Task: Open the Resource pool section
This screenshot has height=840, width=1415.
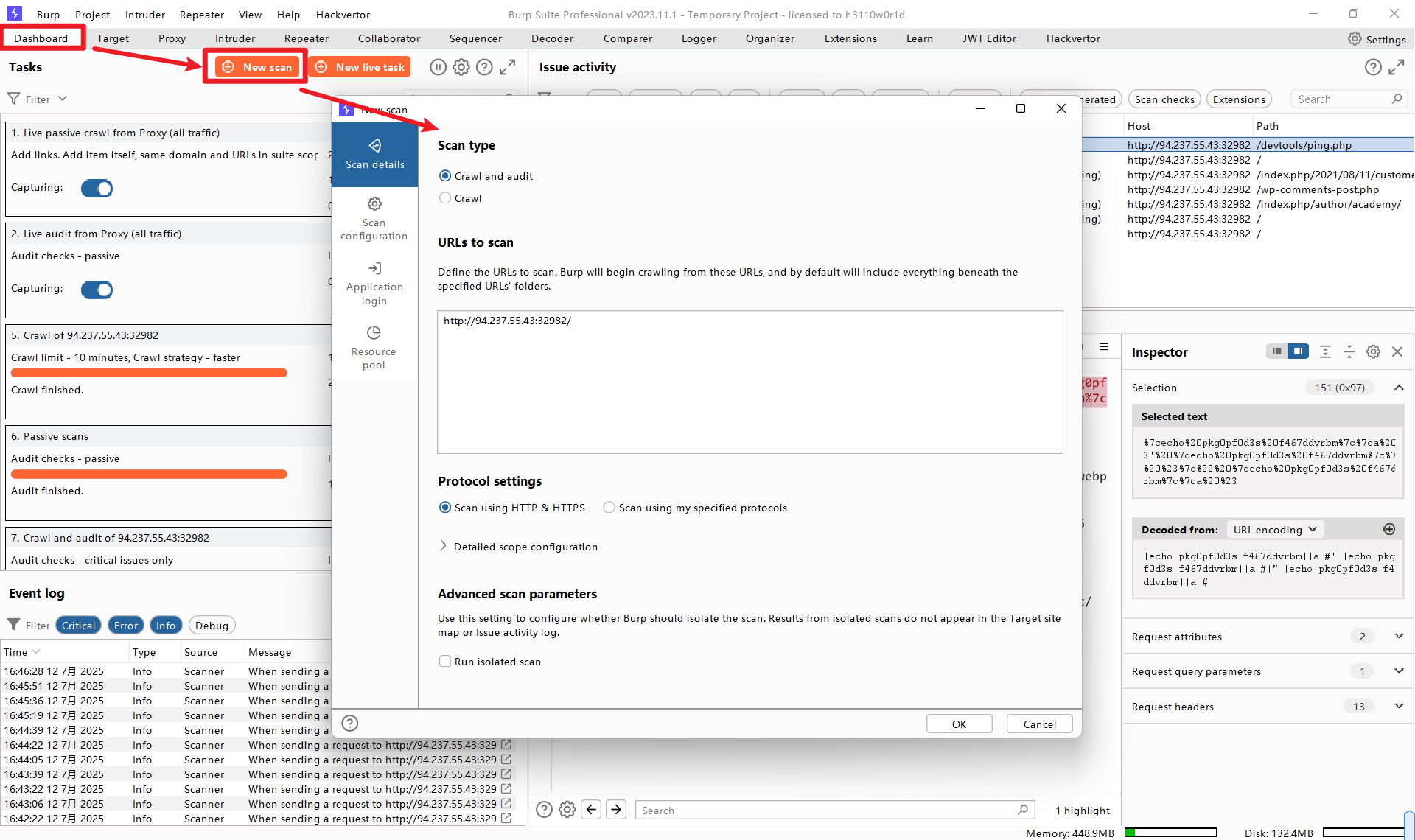Action: pyautogui.click(x=374, y=348)
